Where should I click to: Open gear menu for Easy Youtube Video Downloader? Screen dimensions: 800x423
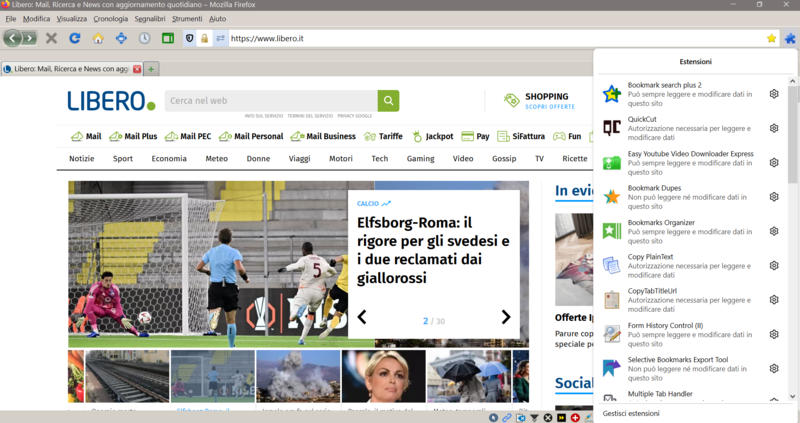click(x=774, y=163)
